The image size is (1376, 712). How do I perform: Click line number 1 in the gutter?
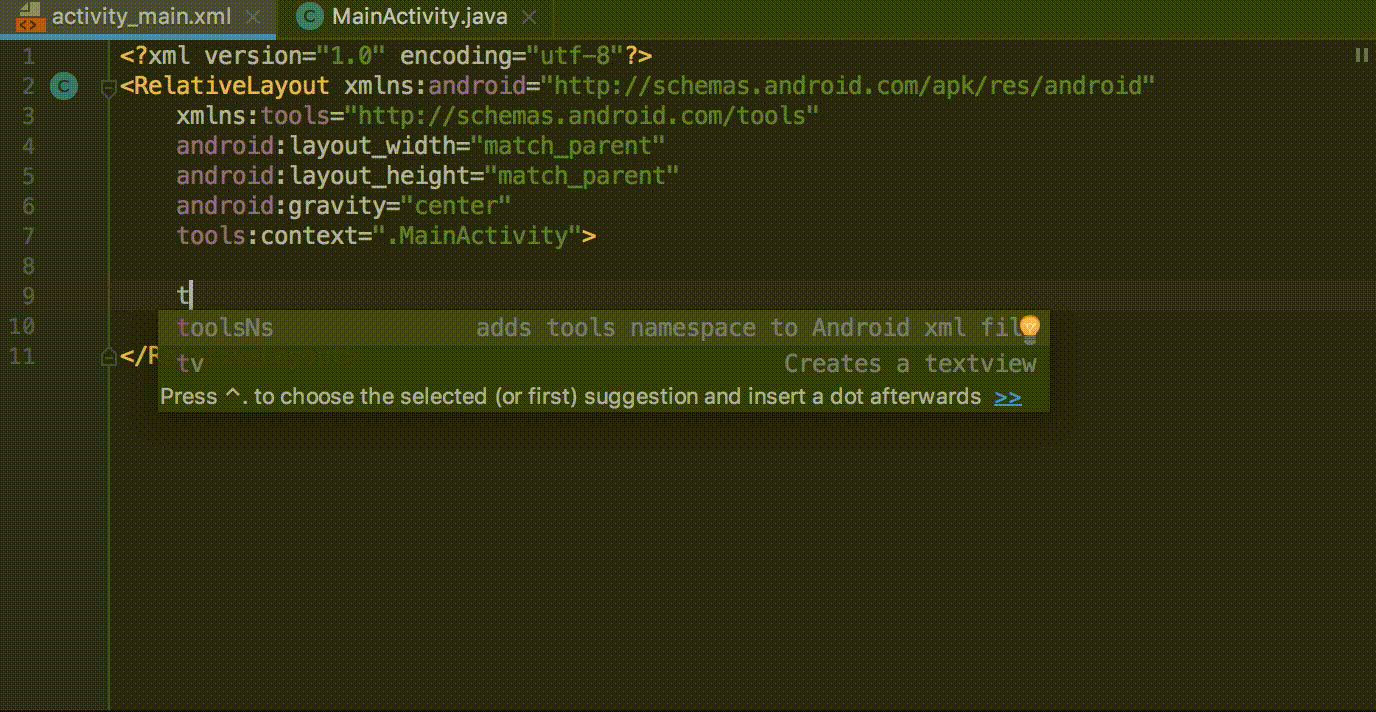[x=27, y=56]
